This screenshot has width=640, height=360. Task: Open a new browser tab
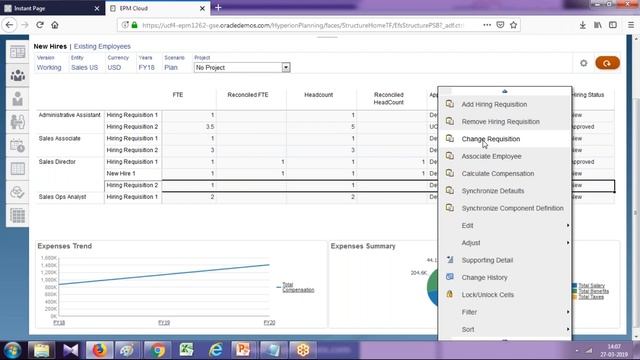click(218, 8)
